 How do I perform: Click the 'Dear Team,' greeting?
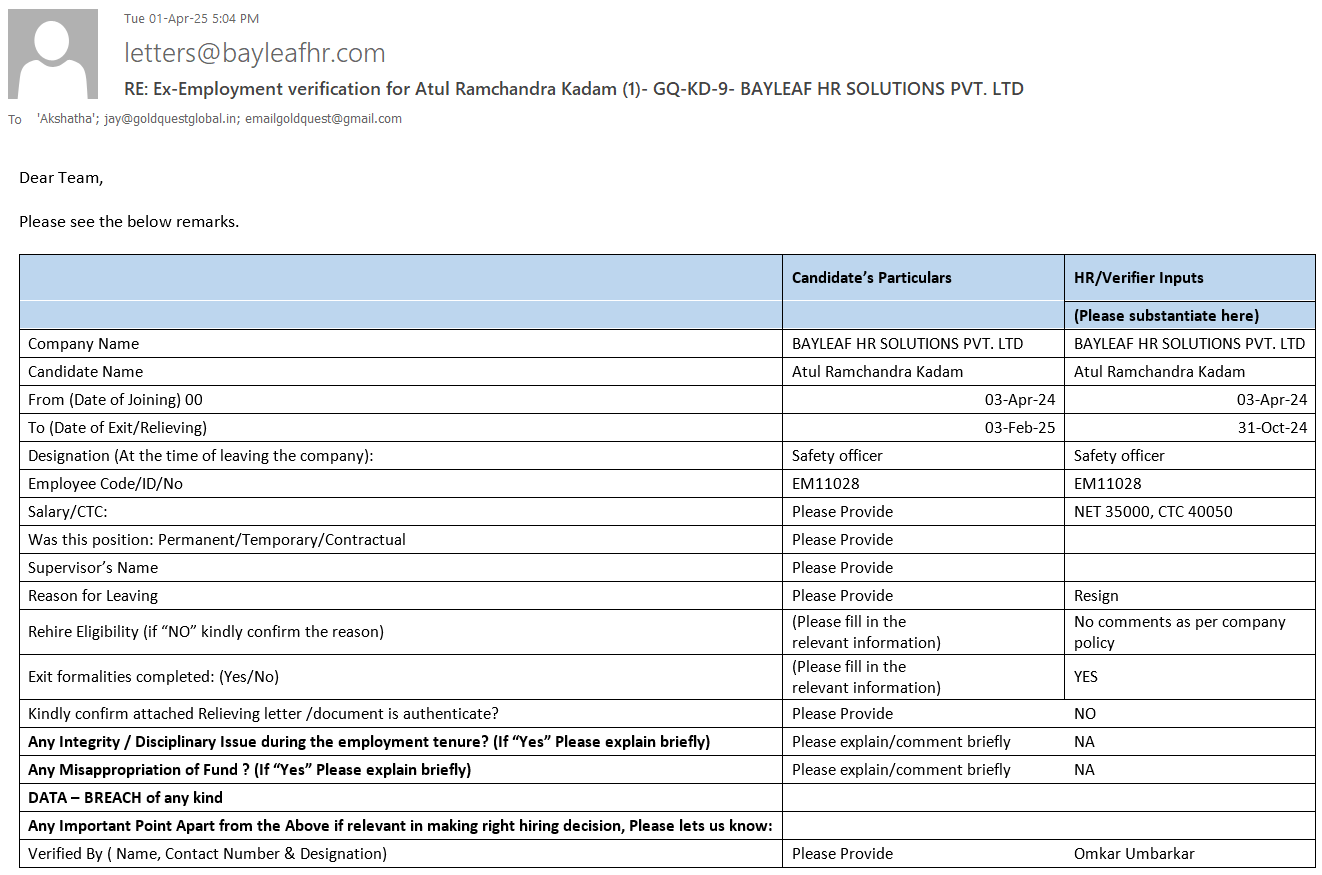[61, 178]
